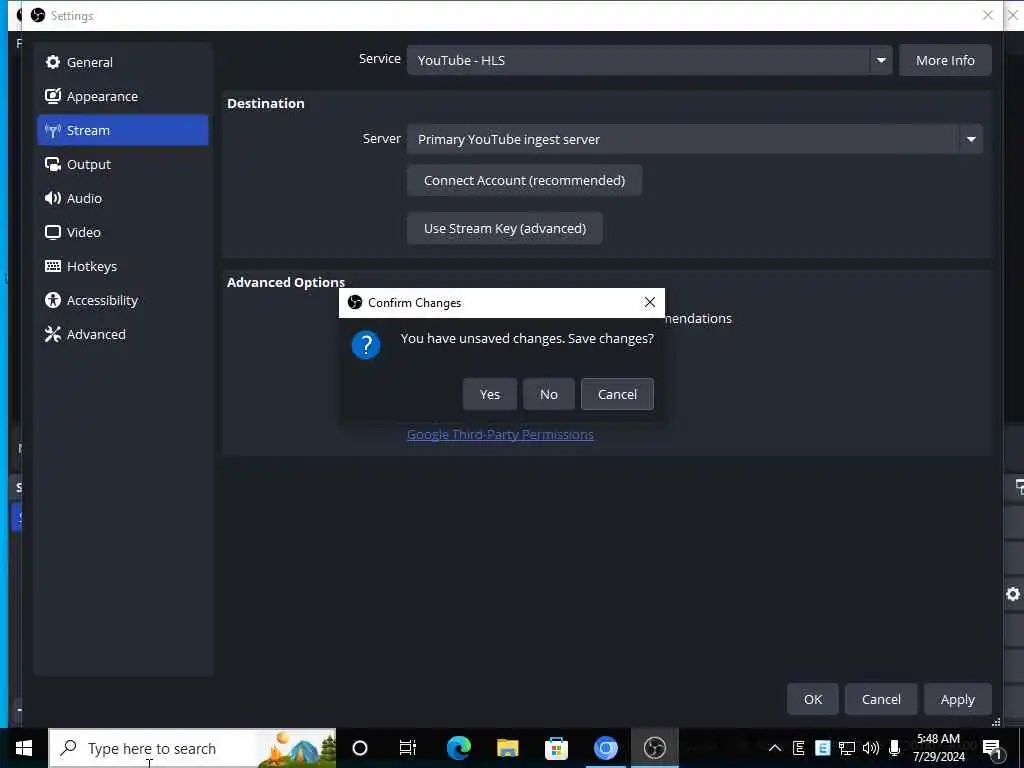
Task: Click the OBS logo in Settings title bar
Action: [38, 16]
